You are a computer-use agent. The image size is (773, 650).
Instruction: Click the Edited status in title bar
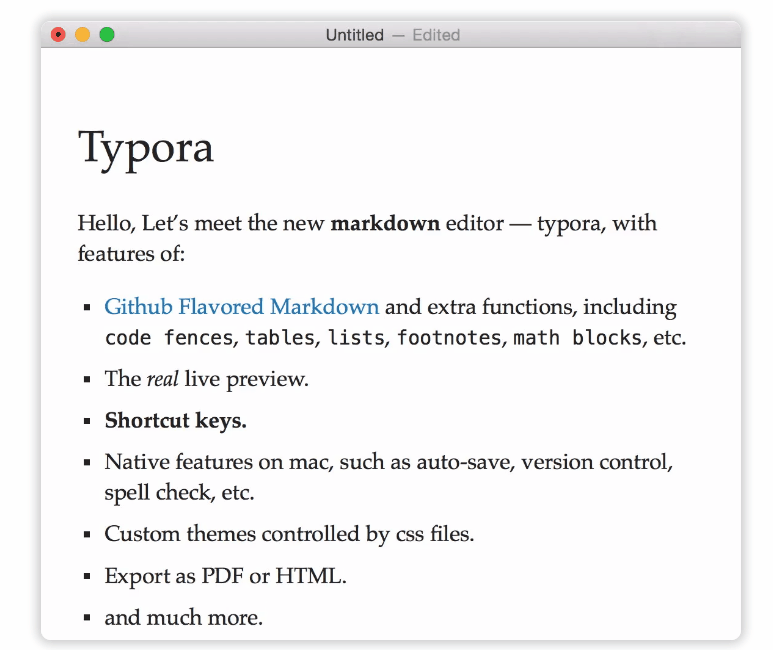coord(436,35)
